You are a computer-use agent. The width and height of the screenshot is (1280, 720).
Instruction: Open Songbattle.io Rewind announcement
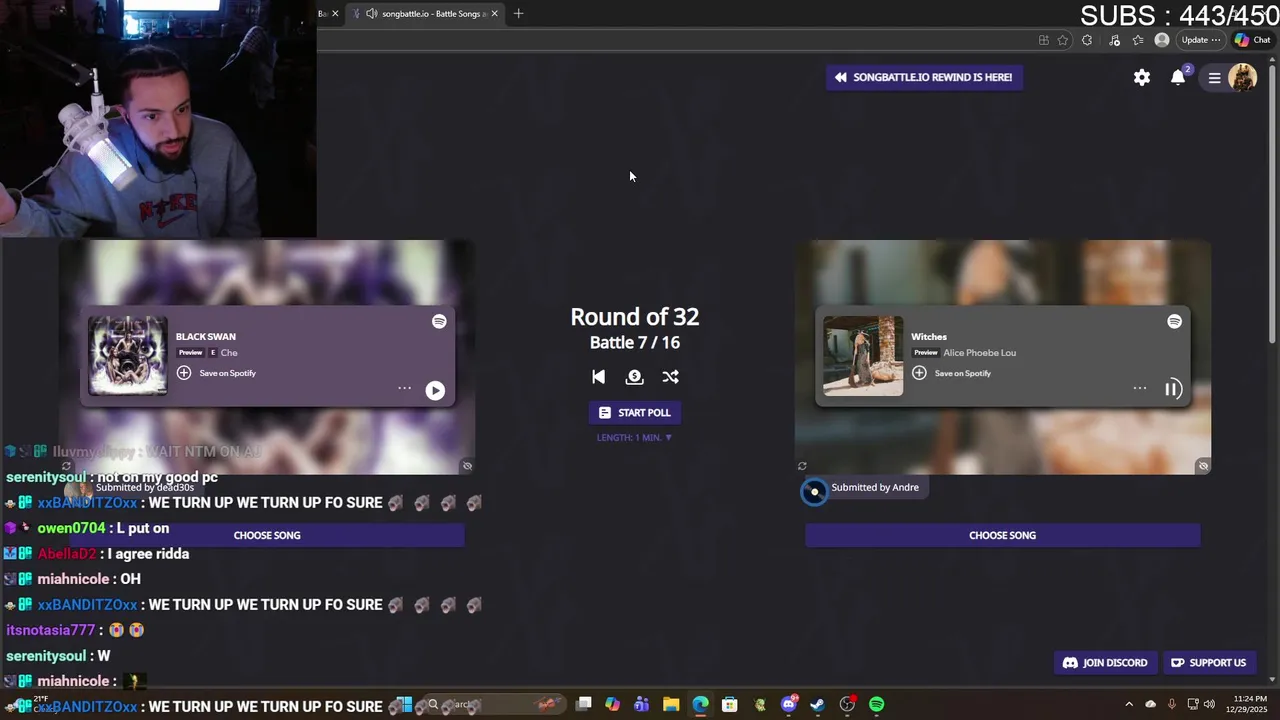pos(924,77)
